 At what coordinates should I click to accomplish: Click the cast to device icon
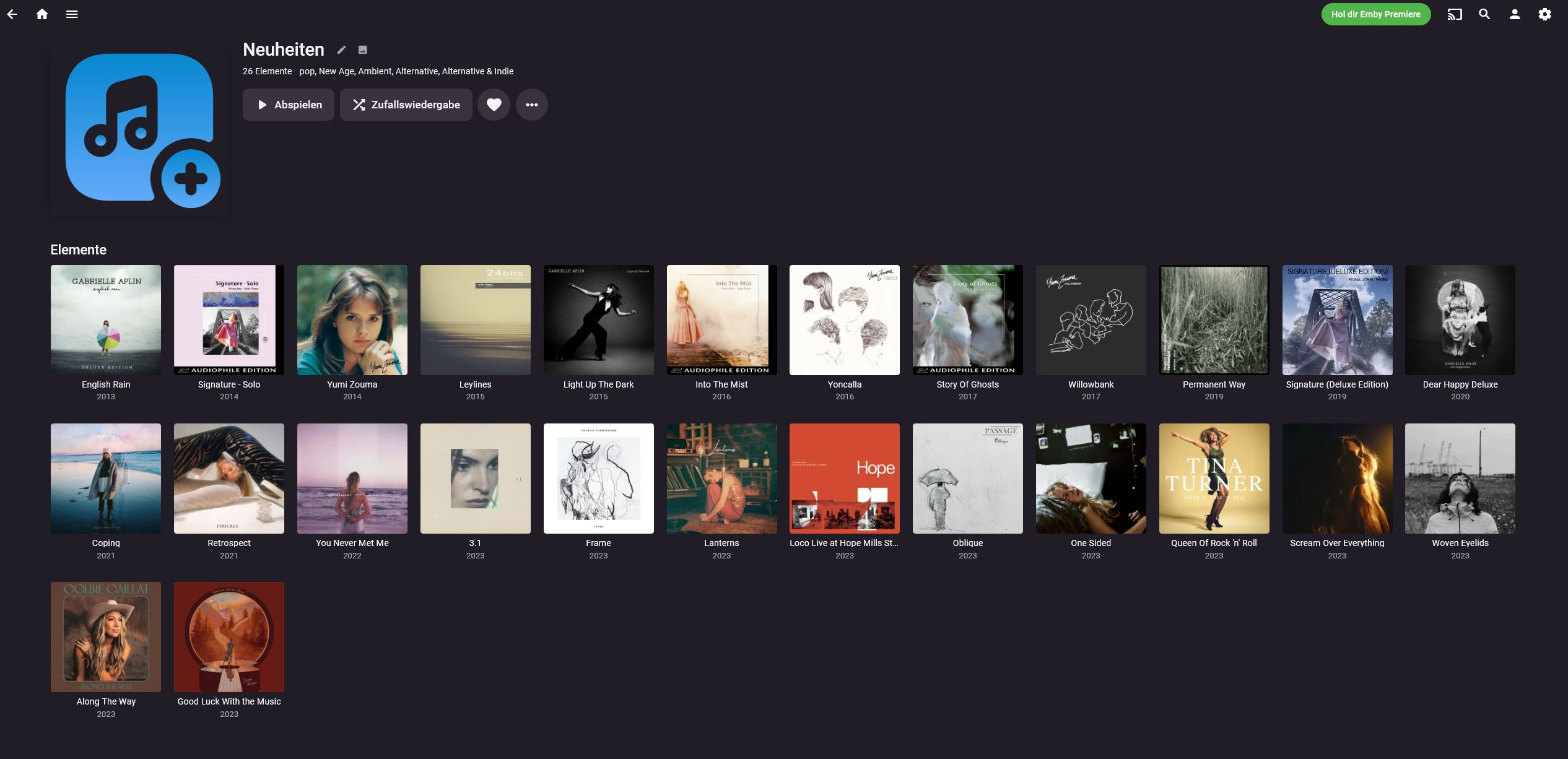1454,14
